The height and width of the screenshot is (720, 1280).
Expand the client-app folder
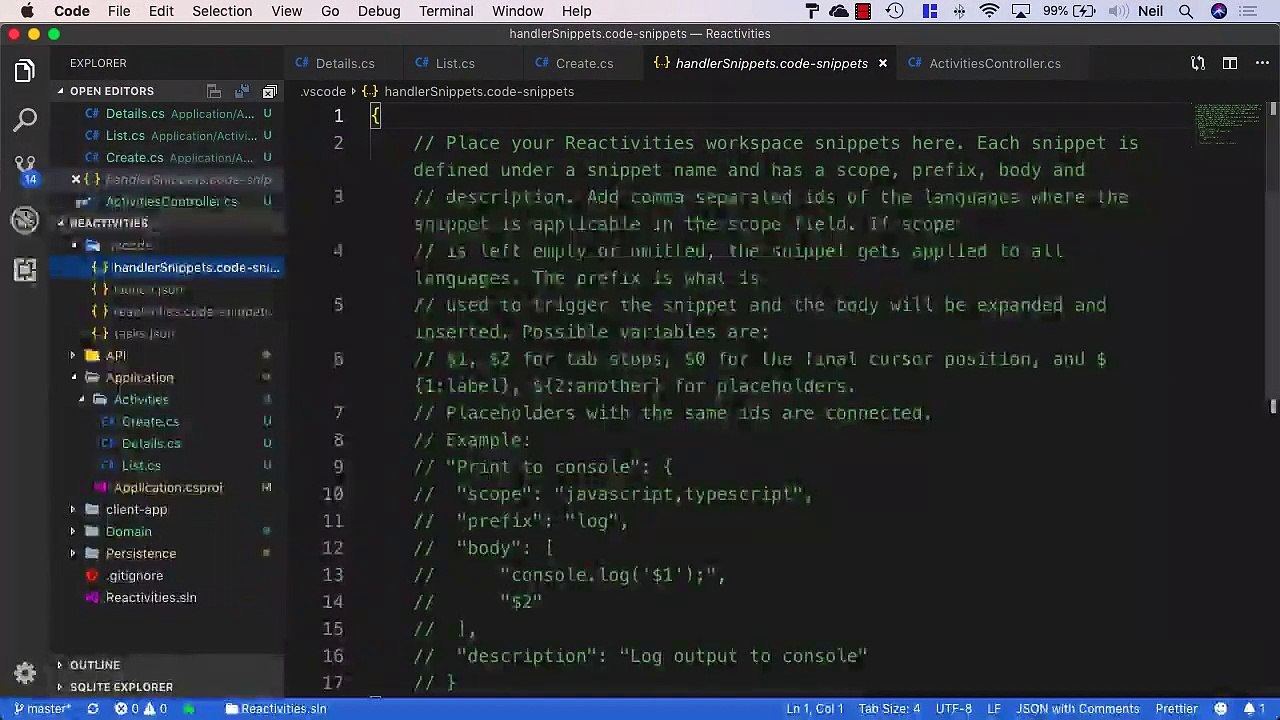(x=137, y=509)
